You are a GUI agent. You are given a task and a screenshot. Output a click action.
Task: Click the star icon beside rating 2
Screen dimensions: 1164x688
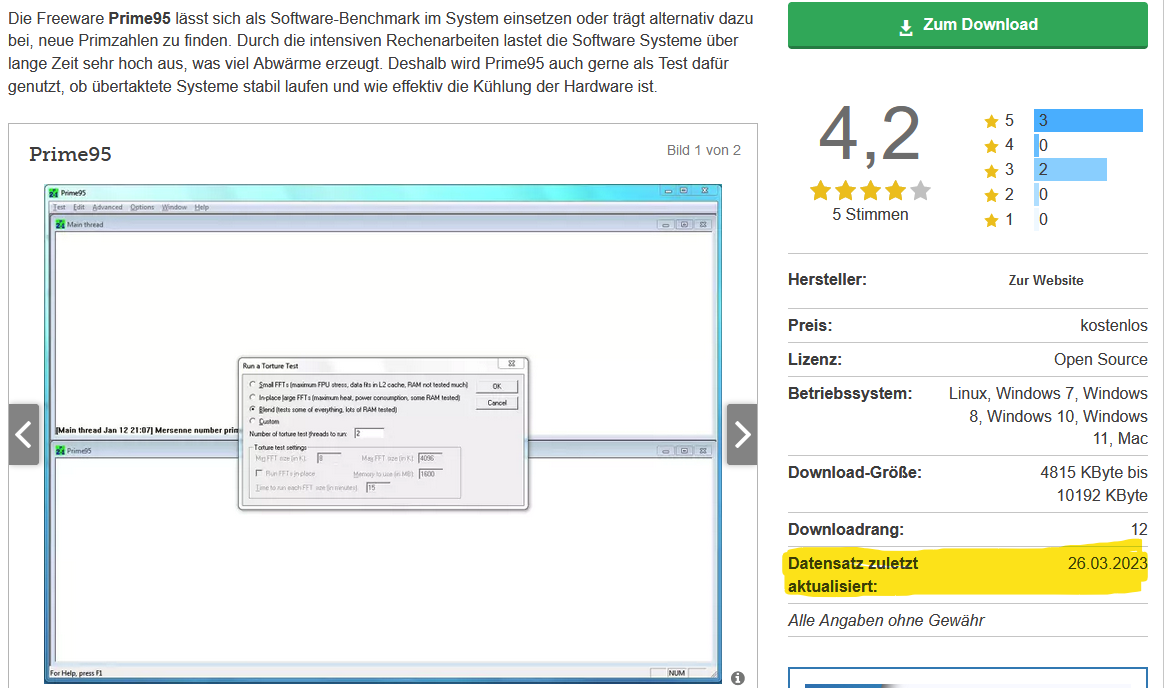point(991,195)
